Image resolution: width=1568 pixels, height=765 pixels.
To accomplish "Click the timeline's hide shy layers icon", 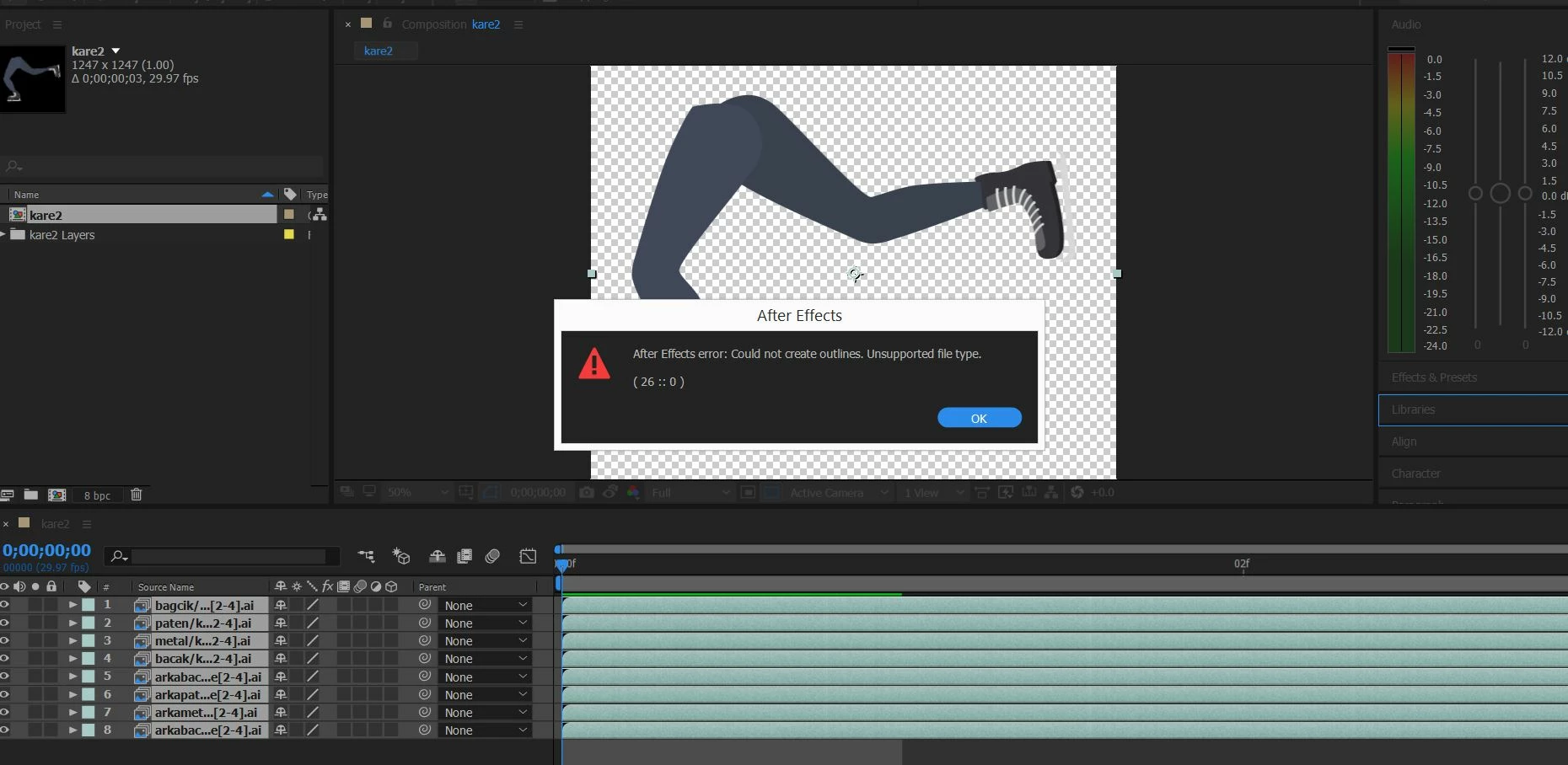I will pyautogui.click(x=437, y=556).
